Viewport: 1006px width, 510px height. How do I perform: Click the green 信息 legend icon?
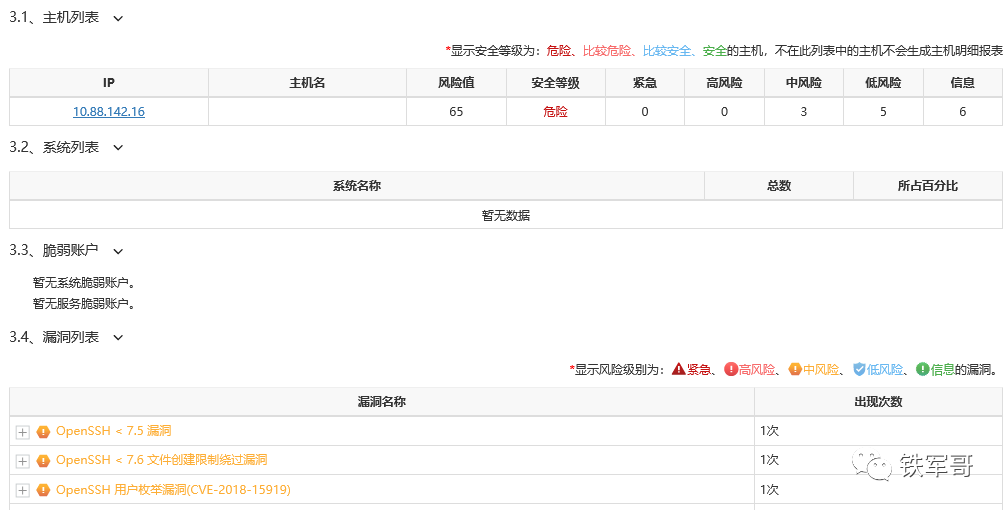coord(923,370)
